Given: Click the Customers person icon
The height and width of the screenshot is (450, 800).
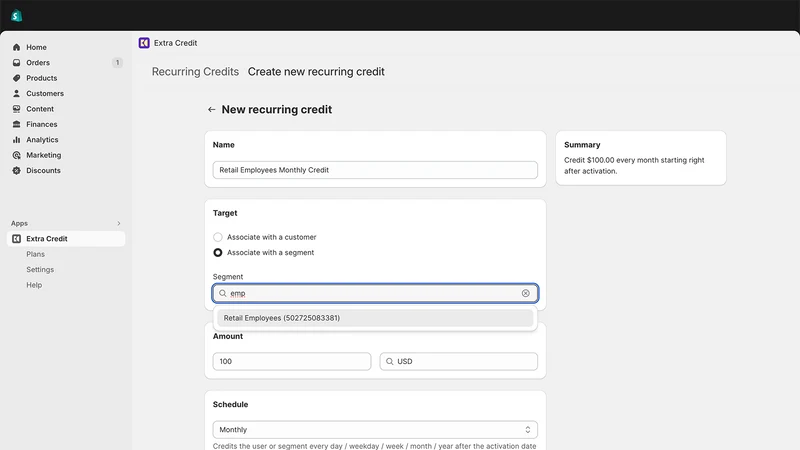Looking at the screenshot, I should click(16, 93).
